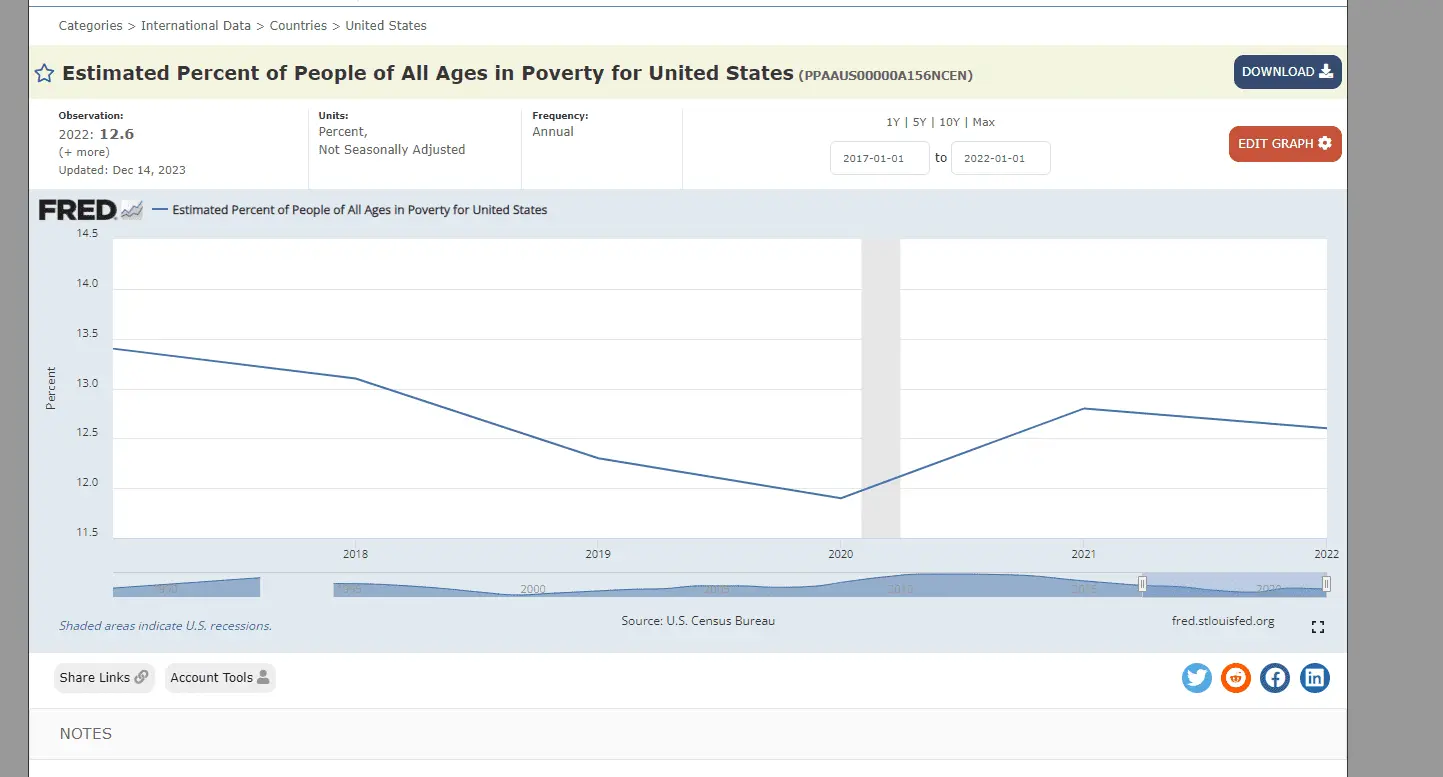This screenshot has height=777, width=1443.
Task: Enter fullscreen graph view
Action: coord(1318,627)
